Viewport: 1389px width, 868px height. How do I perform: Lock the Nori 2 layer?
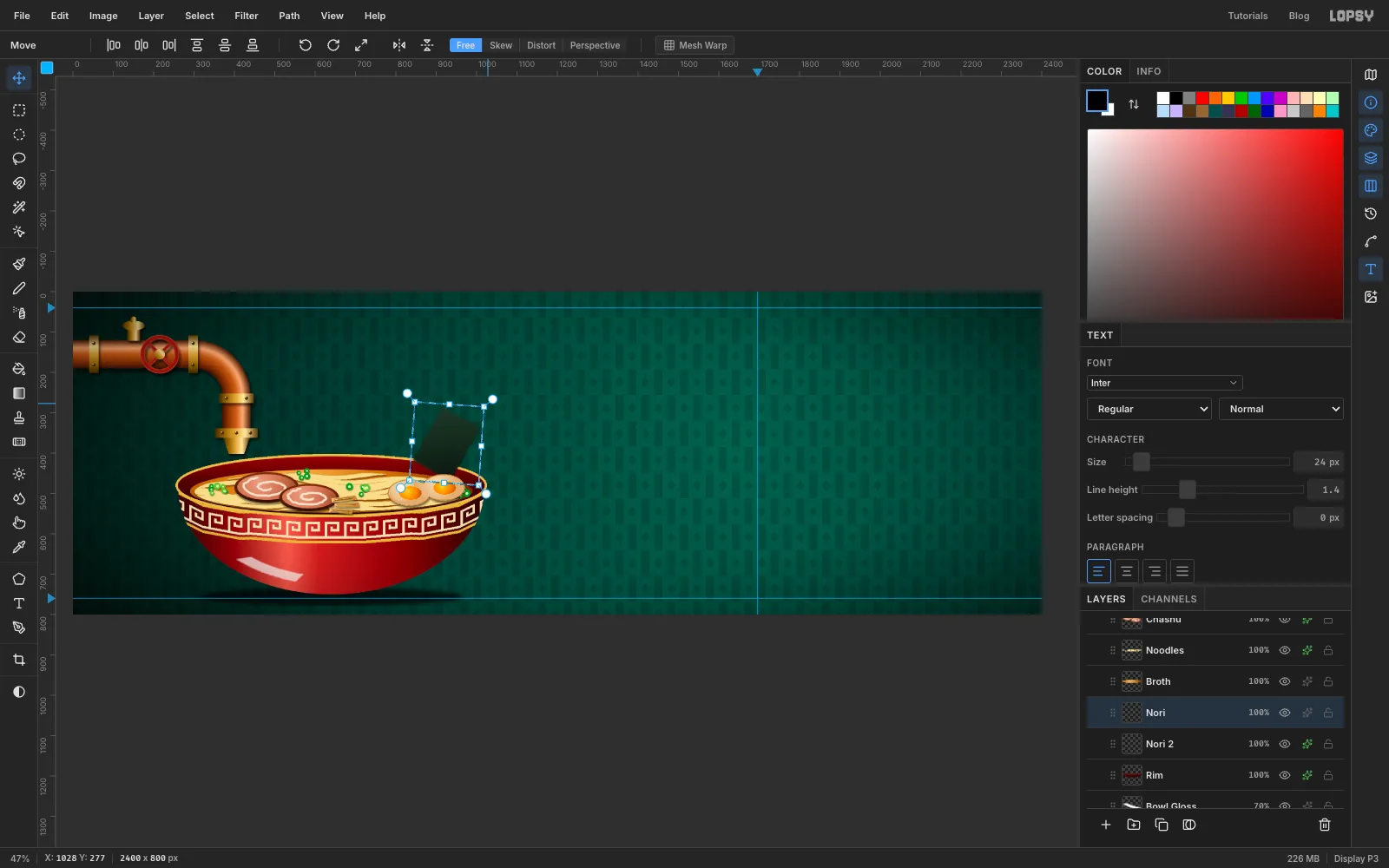pyautogui.click(x=1328, y=744)
